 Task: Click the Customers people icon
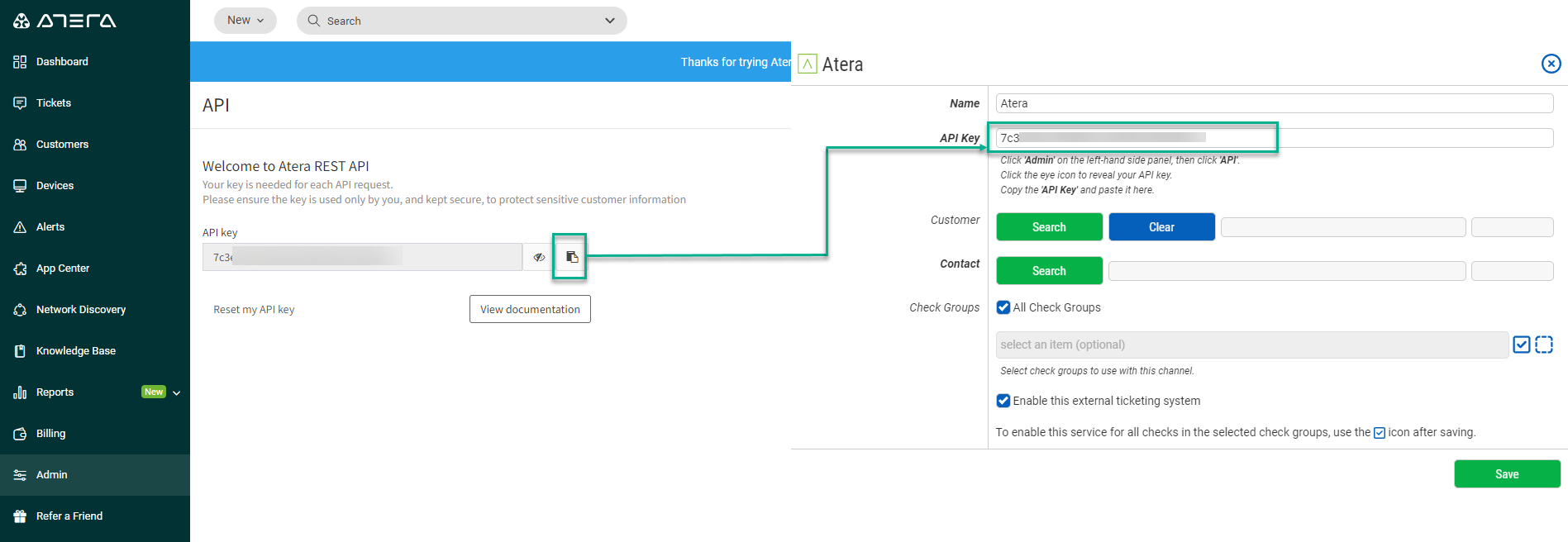(20, 145)
